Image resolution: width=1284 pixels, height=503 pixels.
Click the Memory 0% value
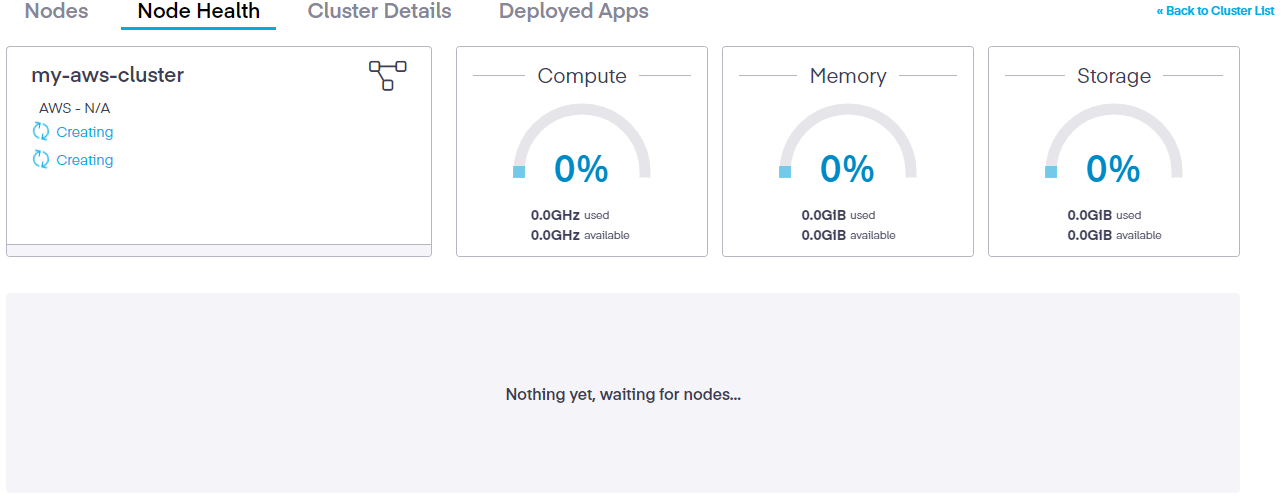point(847,169)
